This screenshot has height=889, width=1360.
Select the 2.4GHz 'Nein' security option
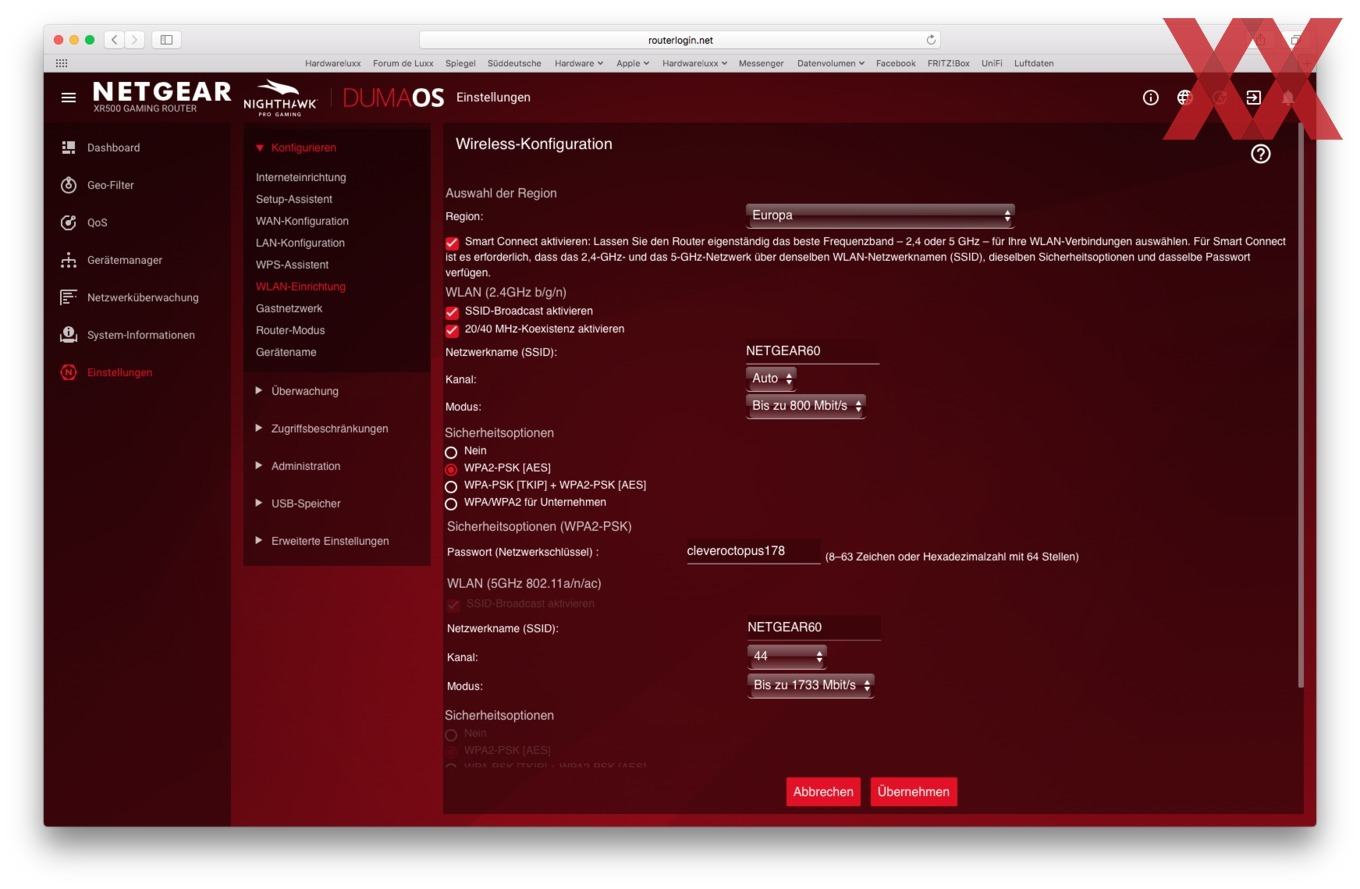pos(451,452)
